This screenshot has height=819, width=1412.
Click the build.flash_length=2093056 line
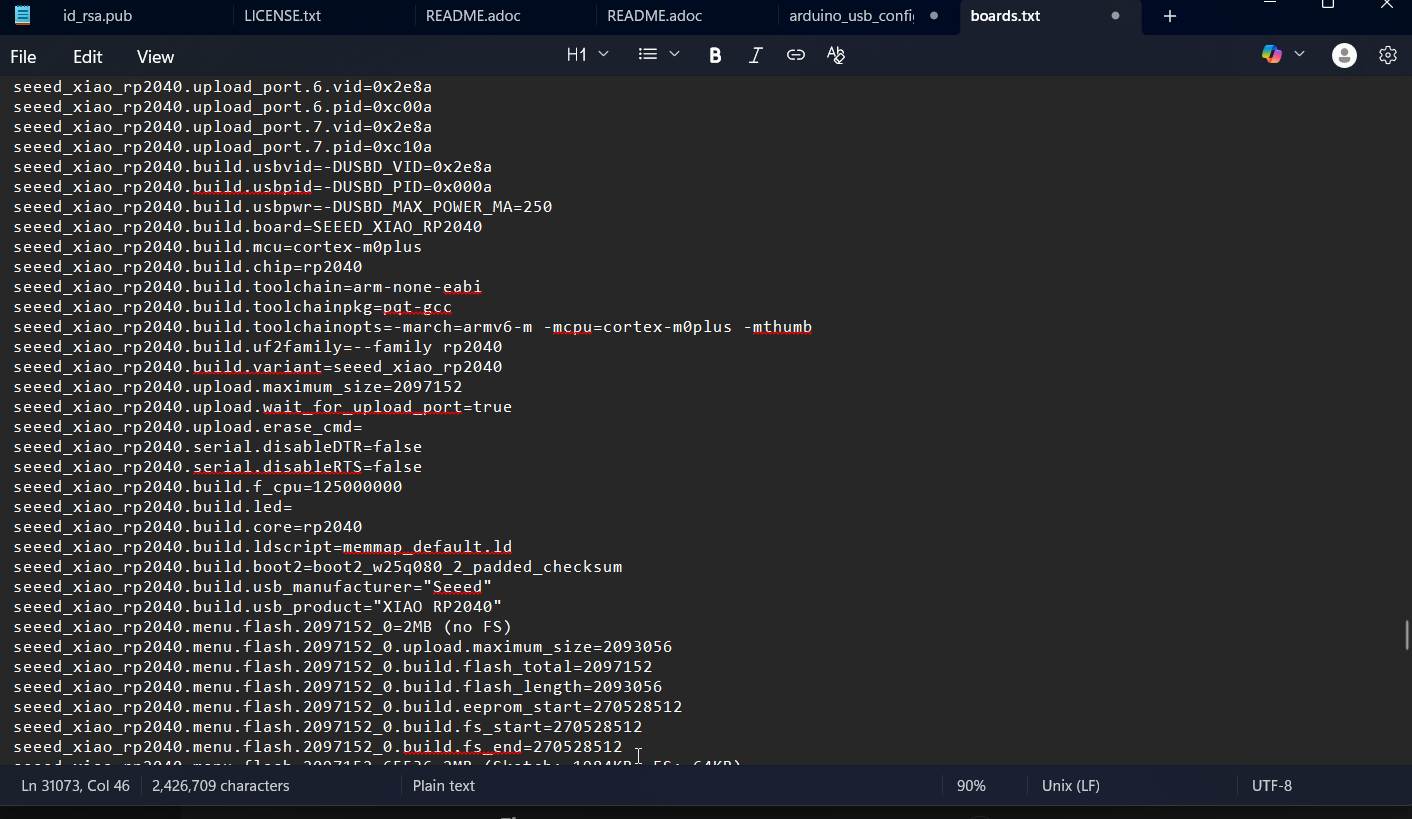pyautogui.click(x=338, y=687)
